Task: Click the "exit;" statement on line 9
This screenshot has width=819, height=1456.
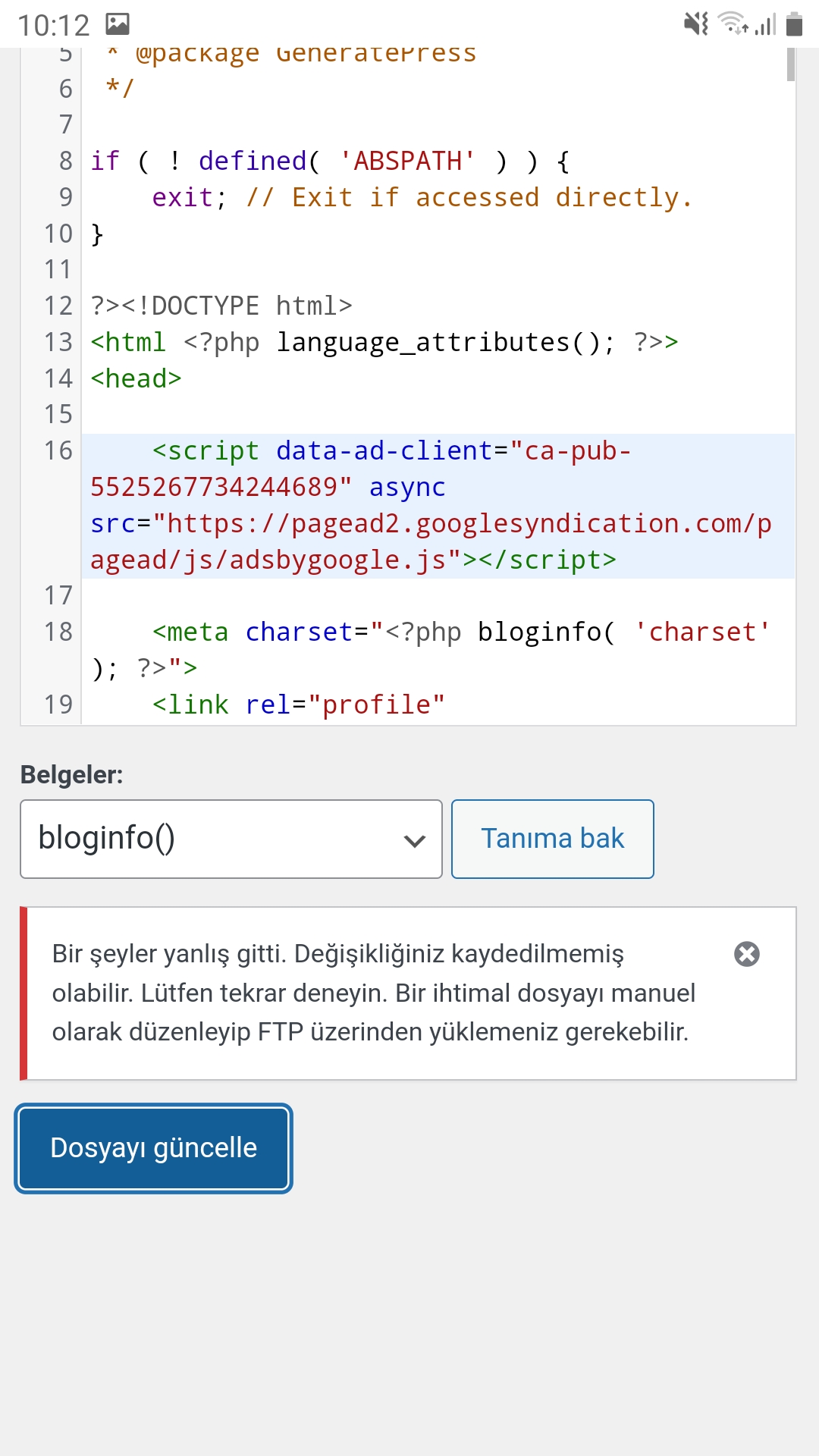Action: tap(189, 197)
